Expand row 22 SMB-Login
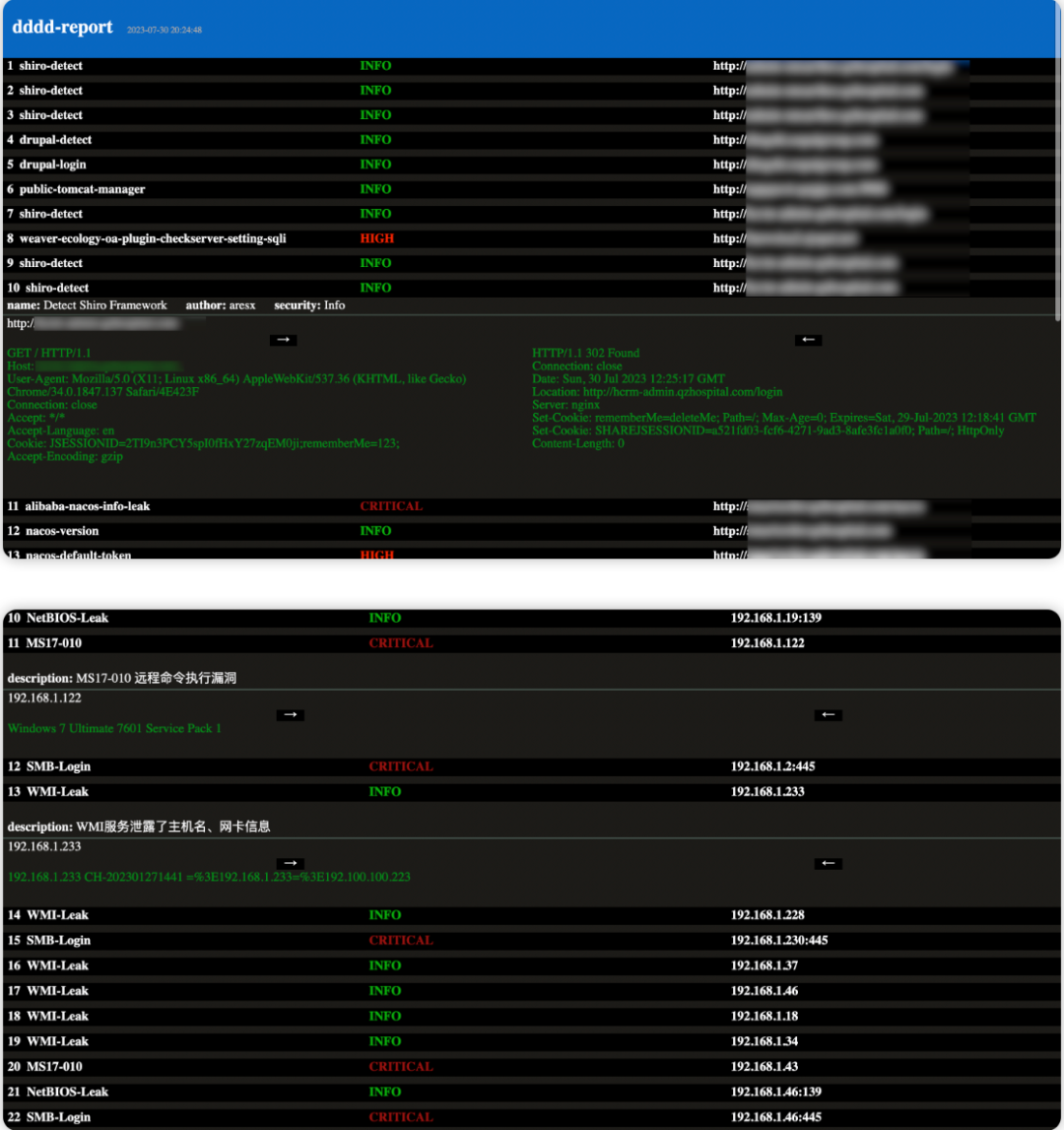This screenshot has height=1130, width=1064. click(532, 1117)
